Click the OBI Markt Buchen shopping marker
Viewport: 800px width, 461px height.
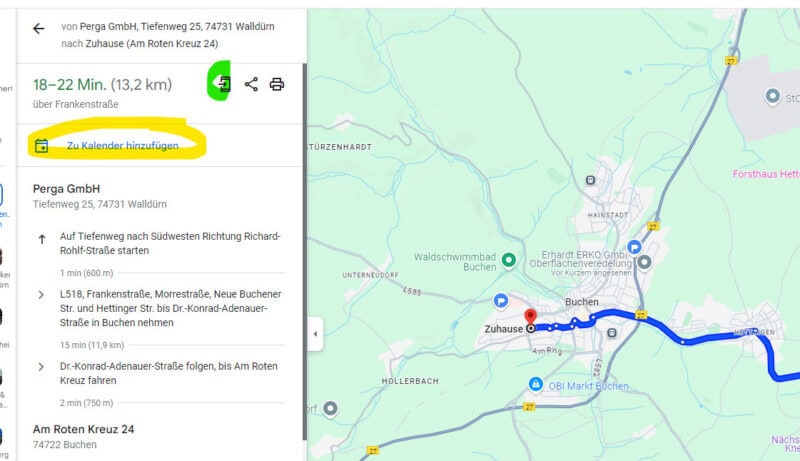(x=535, y=383)
